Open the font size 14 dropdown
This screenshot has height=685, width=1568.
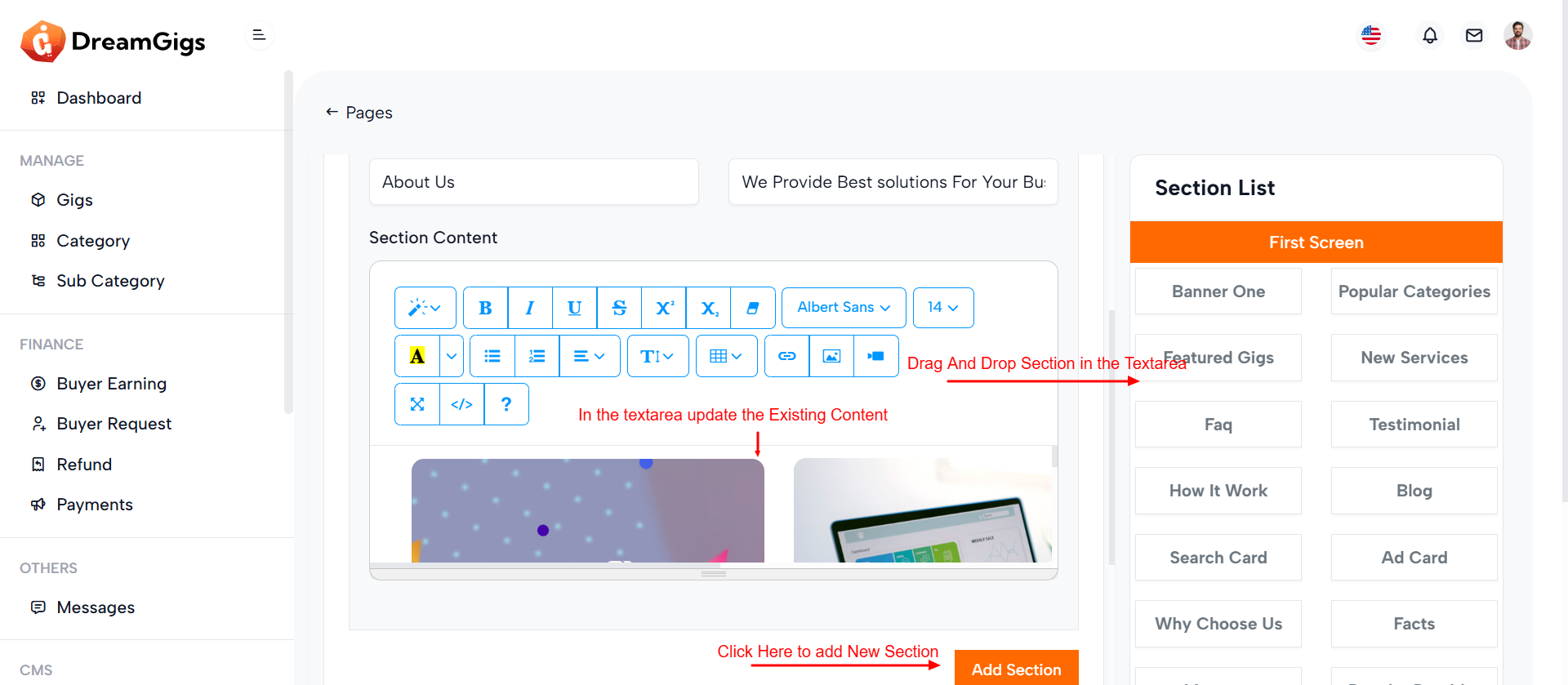tap(942, 308)
